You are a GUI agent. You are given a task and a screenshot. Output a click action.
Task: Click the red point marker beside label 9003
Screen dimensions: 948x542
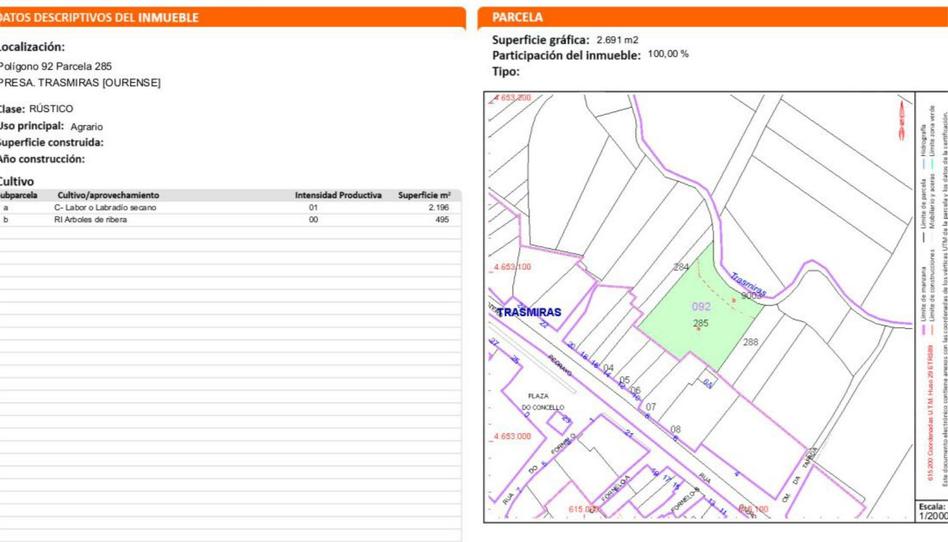point(732,299)
